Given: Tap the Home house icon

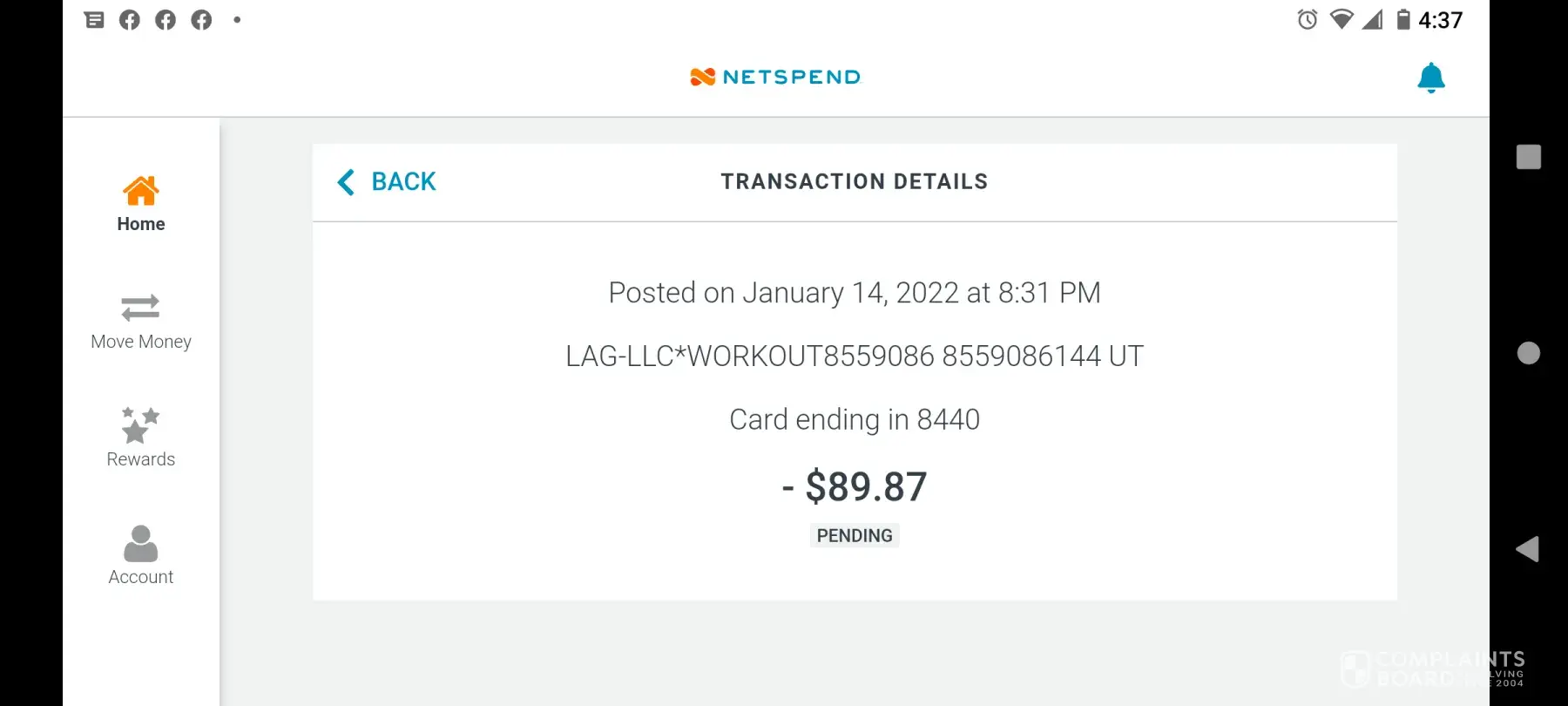Looking at the screenshot, I should coord(140,190).
